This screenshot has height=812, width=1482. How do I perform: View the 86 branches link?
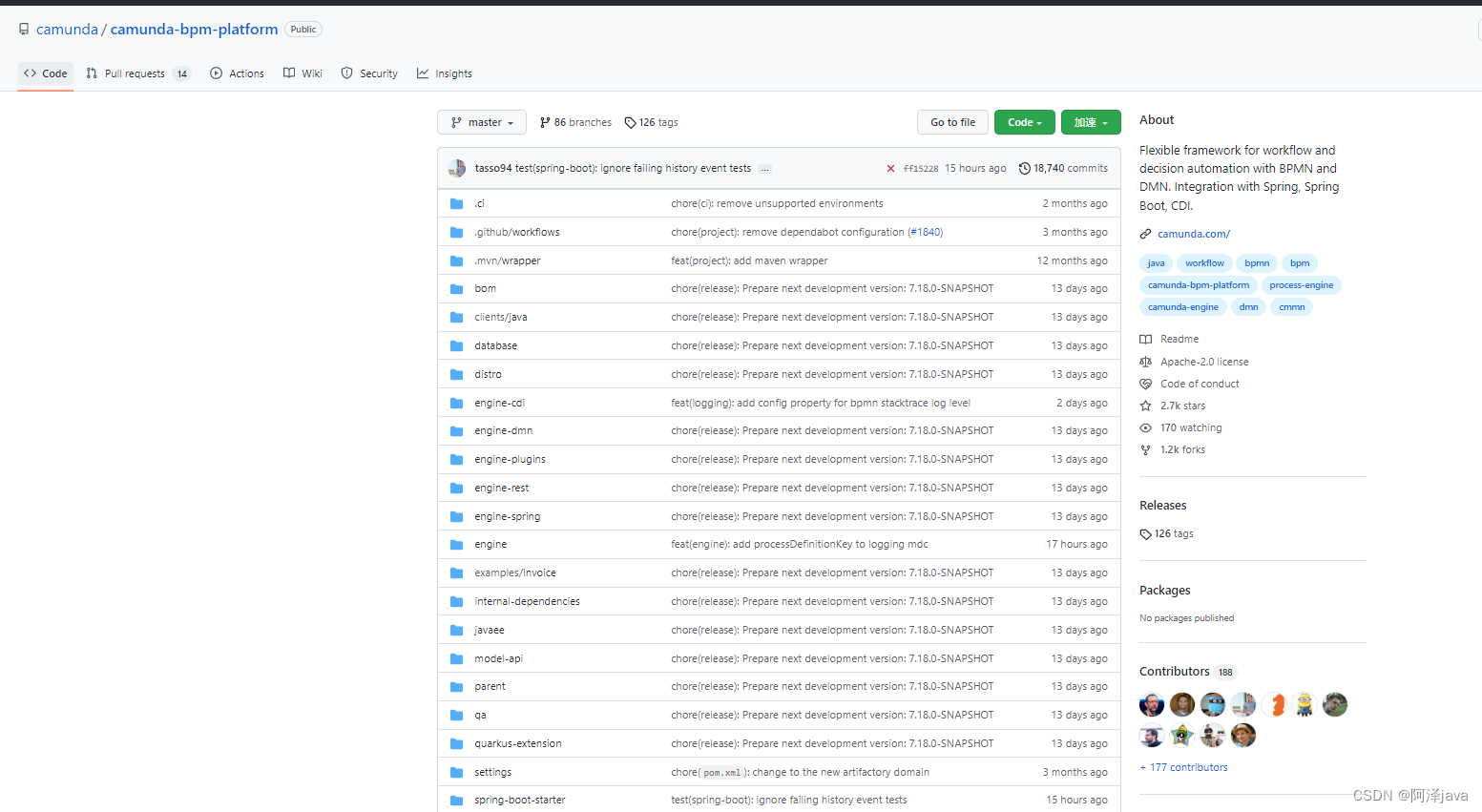575,122
